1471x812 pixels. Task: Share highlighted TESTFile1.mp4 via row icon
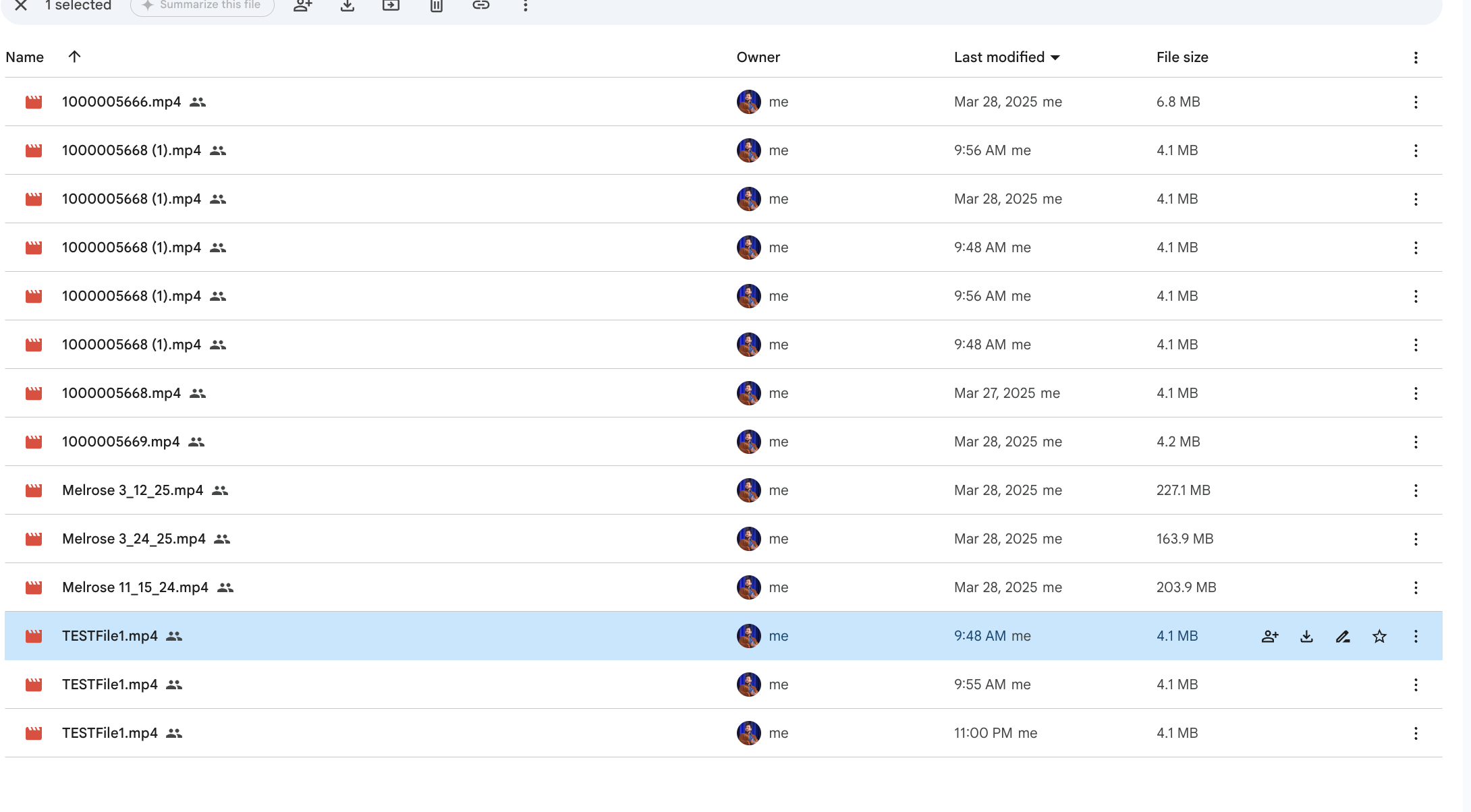click(x=1270, y=636)
